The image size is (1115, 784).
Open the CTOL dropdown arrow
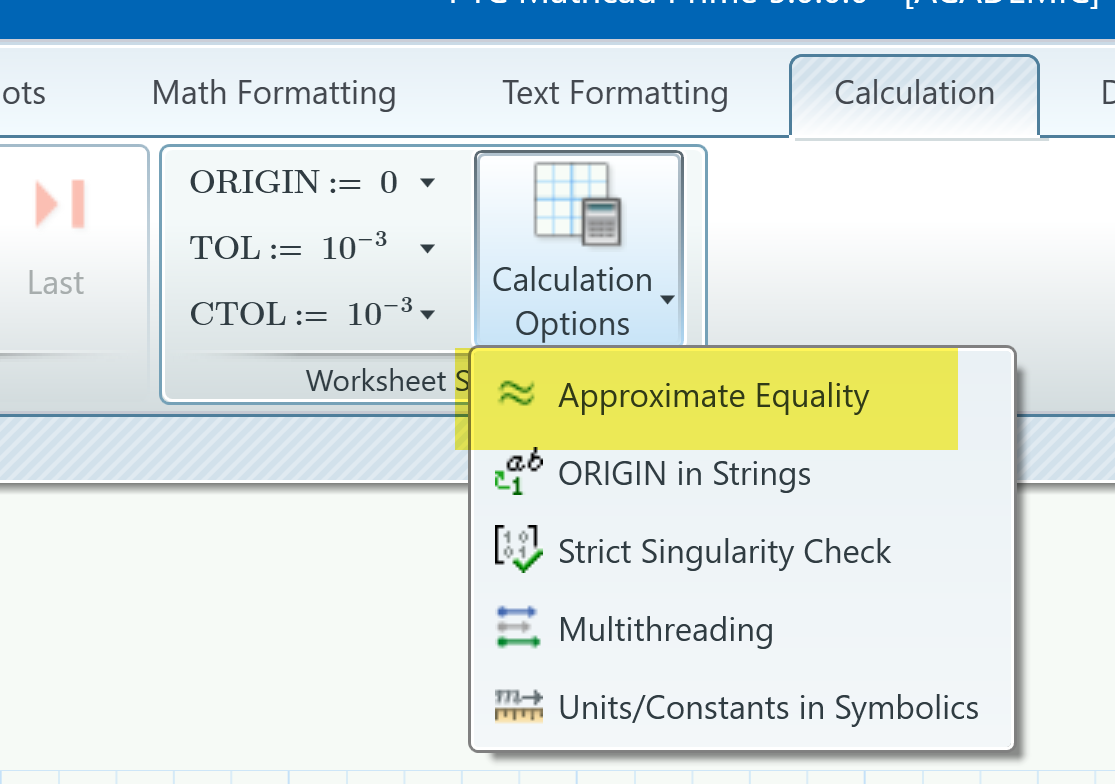pyautogui.click(x=428, y=313)
